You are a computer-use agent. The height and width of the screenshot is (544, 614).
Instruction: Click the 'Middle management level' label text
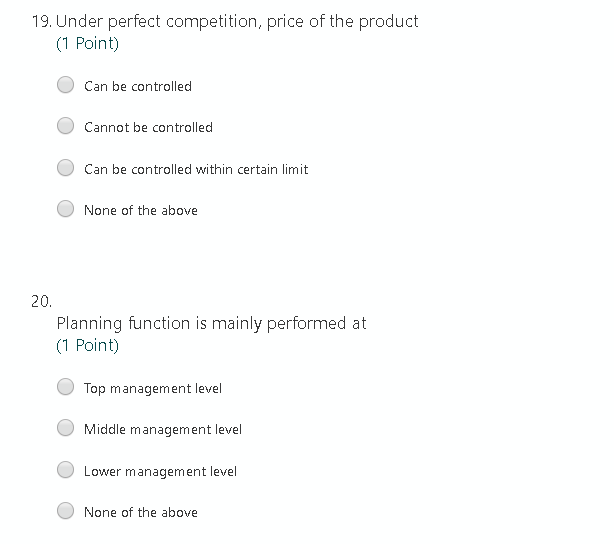tap(163, 430)
